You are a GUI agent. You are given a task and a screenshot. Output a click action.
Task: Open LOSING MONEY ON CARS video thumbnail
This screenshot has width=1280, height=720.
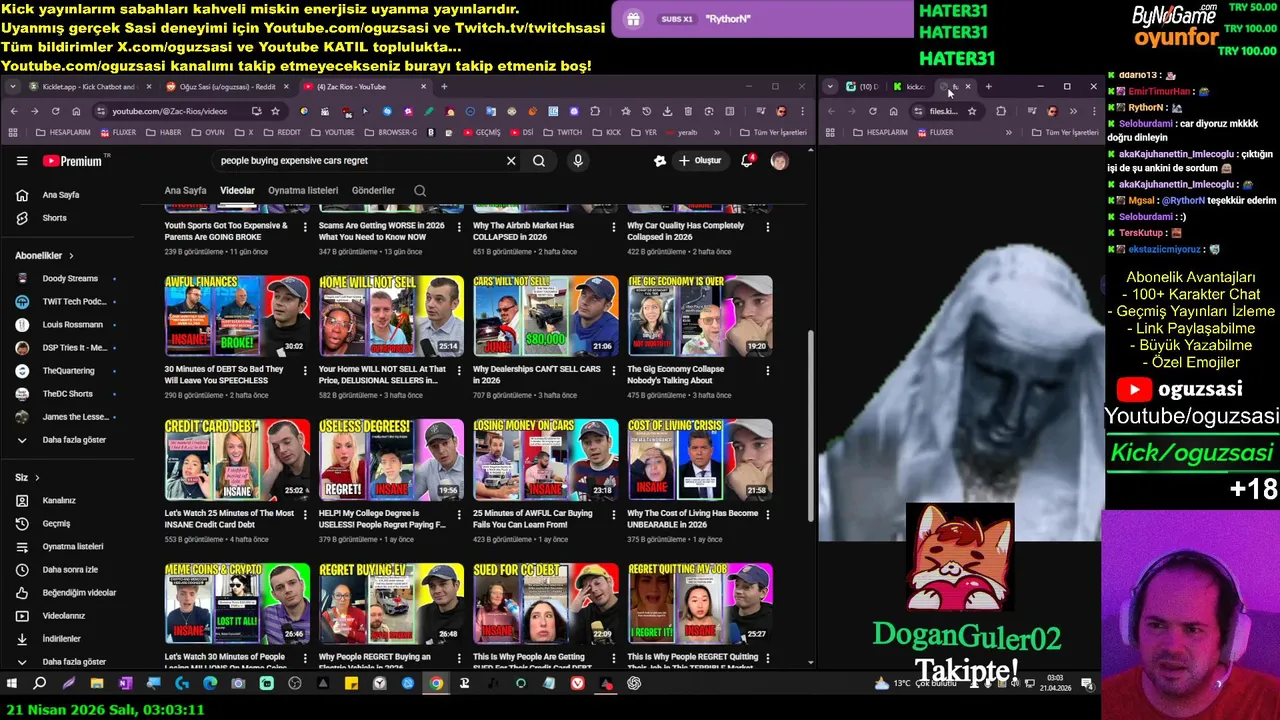(x=546, y=459)
